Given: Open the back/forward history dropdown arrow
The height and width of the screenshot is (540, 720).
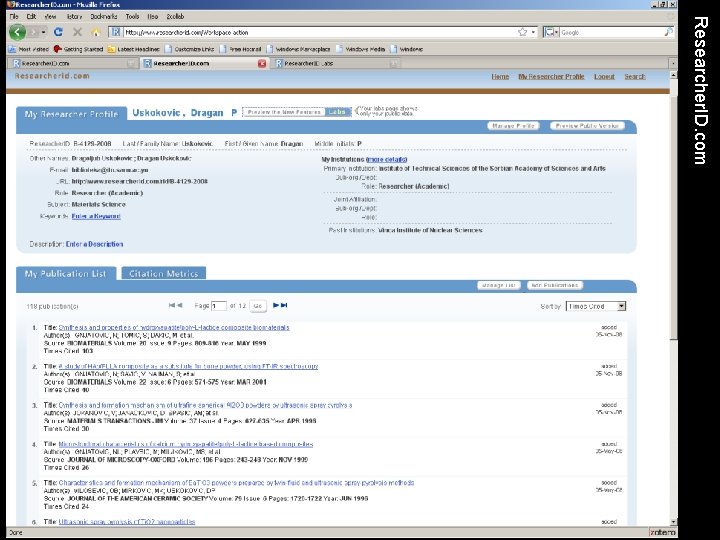Looking at the screenshot, I should [43, 33].
